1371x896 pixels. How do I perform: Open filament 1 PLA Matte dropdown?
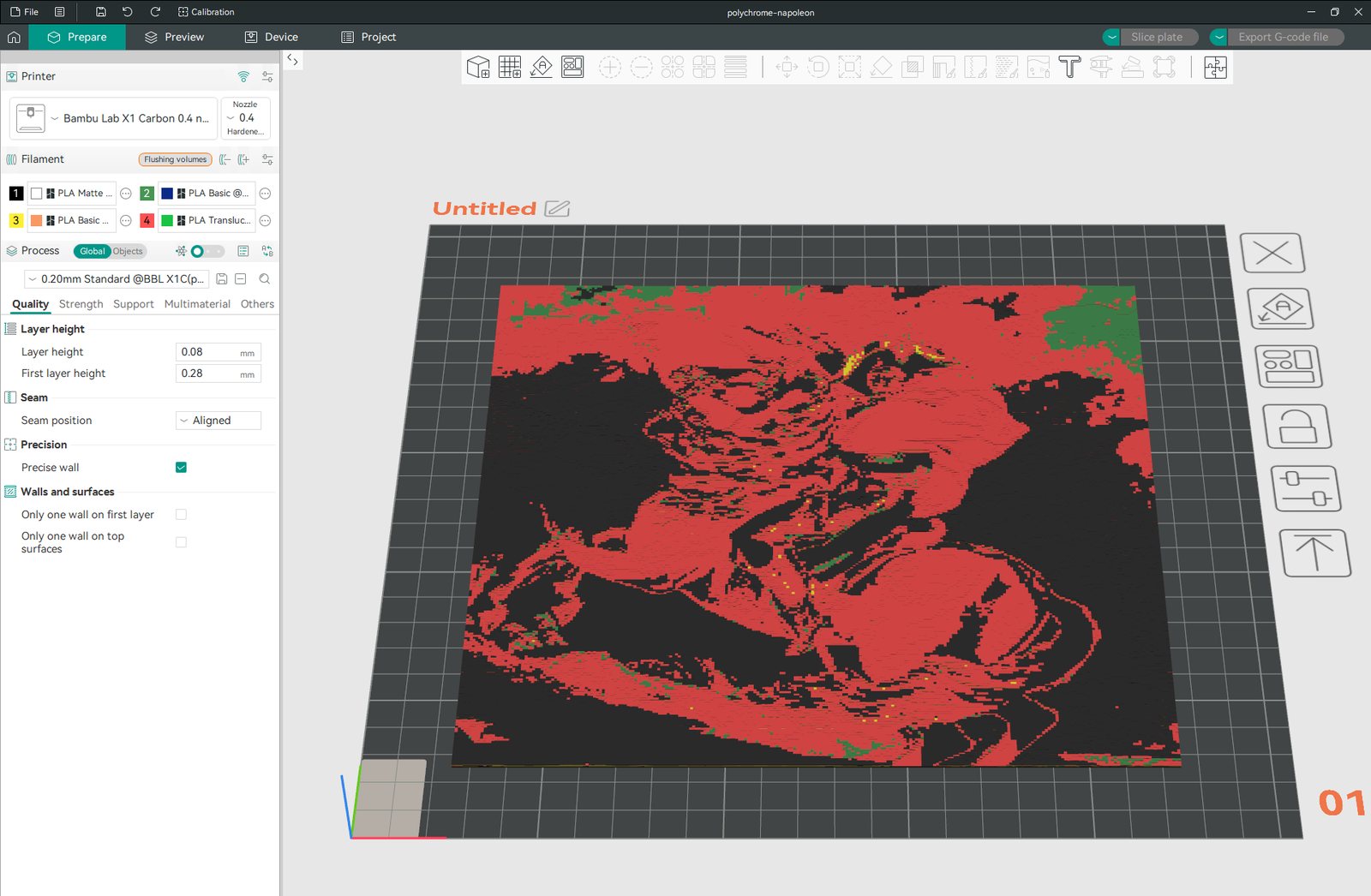click(x=72, y=194)
